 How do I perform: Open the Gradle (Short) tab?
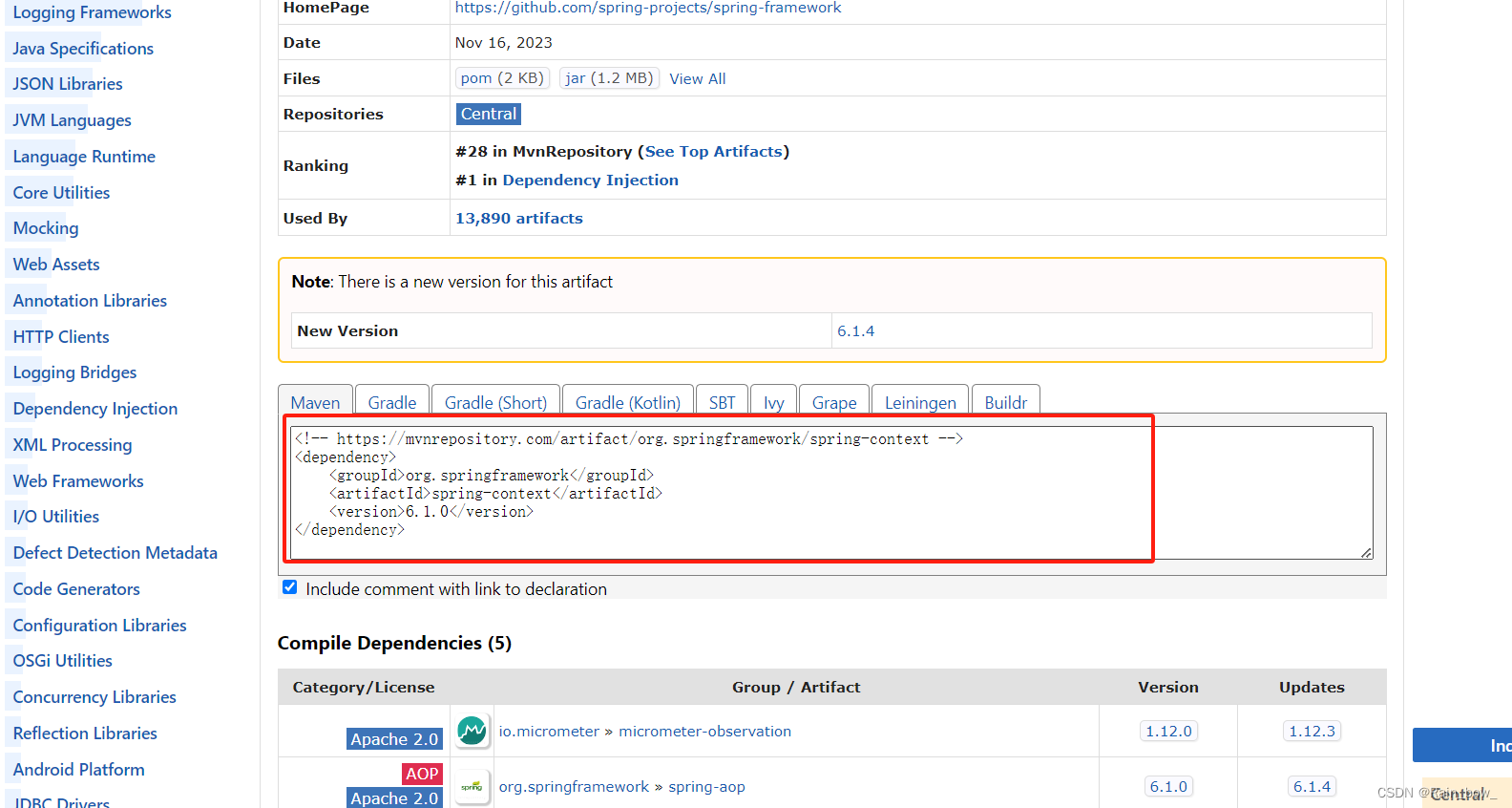point(495,402)
